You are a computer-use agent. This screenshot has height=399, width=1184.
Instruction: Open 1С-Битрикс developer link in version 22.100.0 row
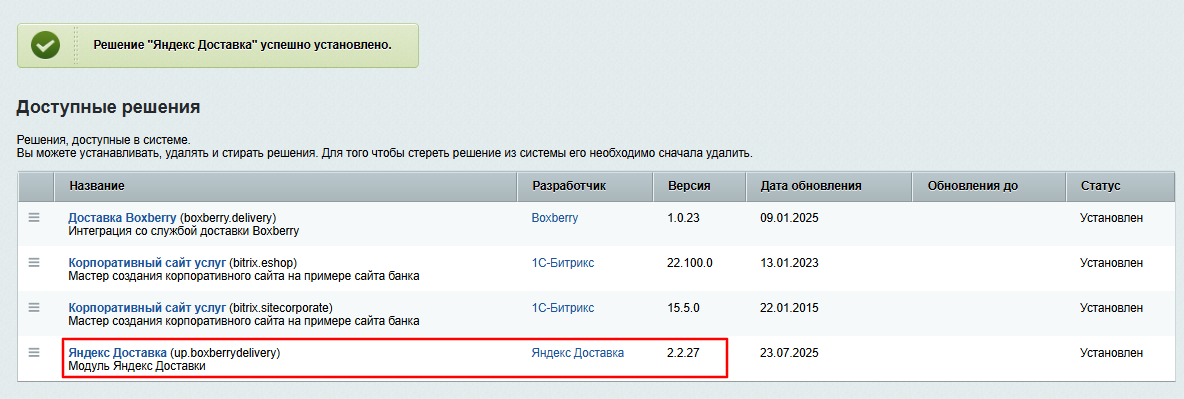click(563, 263)
